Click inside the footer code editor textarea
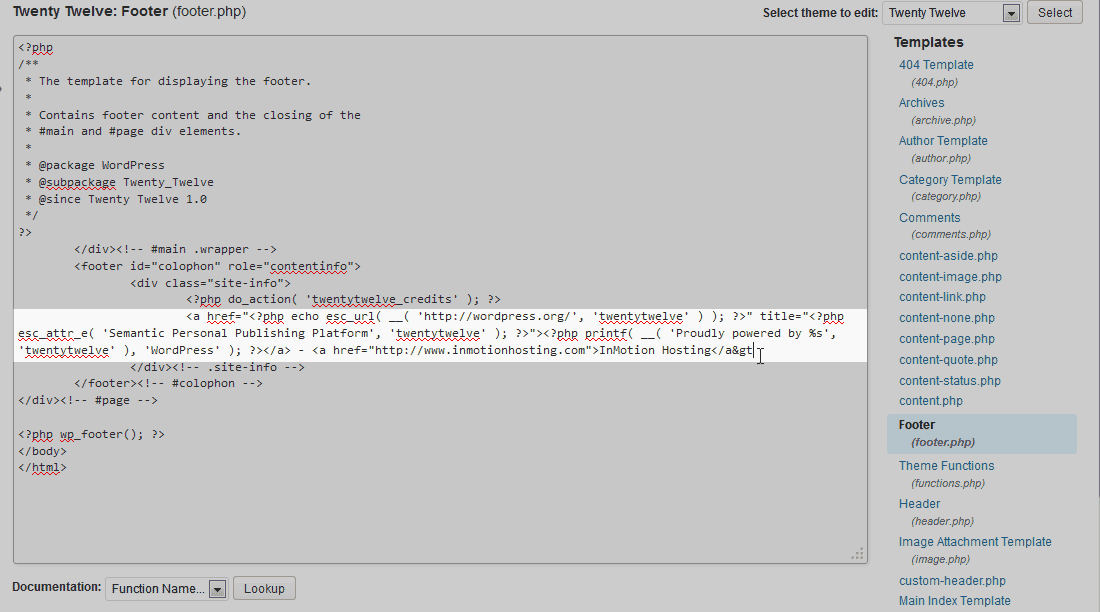The height and width of the screenshot is (612, 1100). point(440,480)
